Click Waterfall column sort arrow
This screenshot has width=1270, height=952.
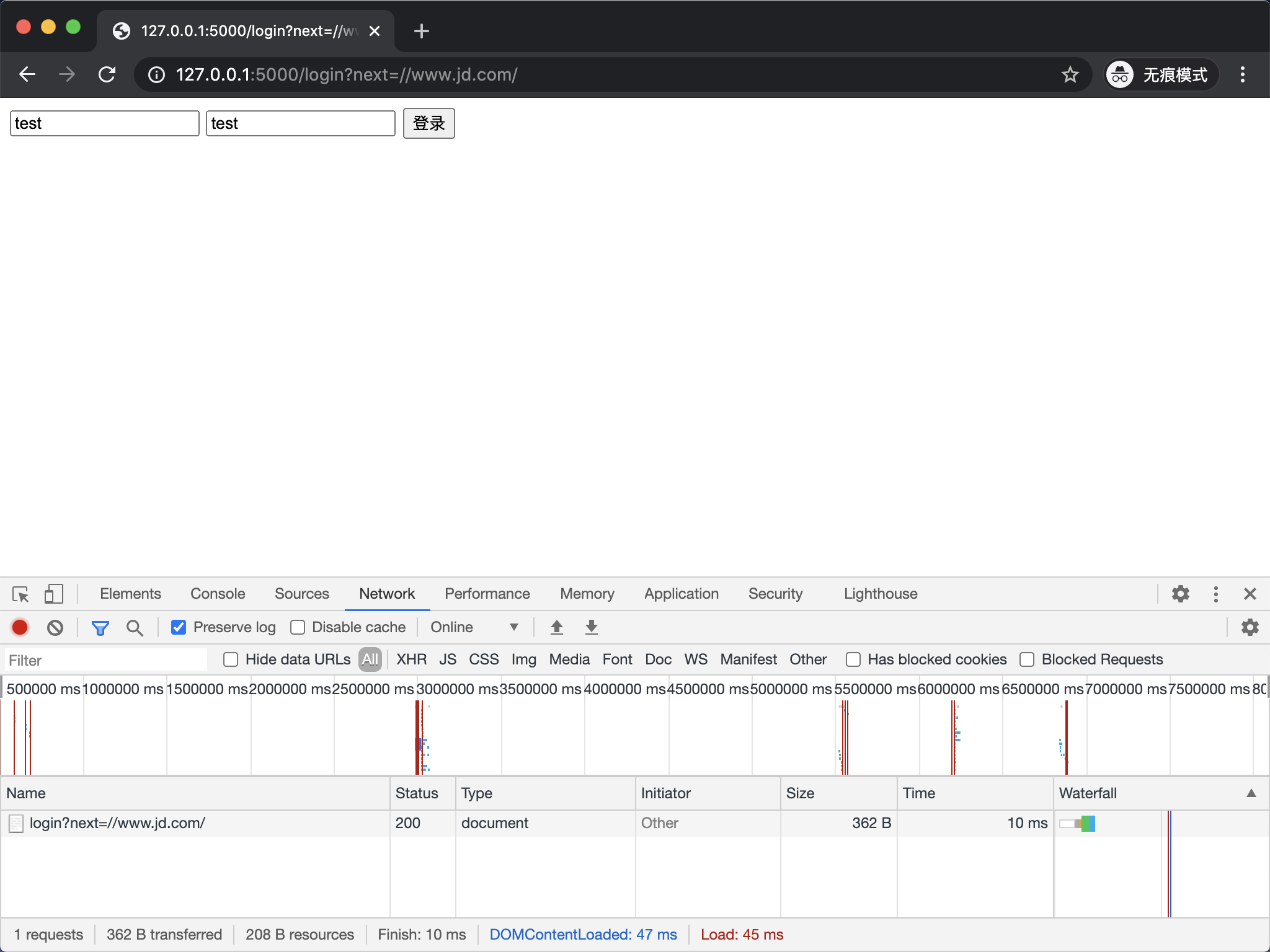[1251, 793]
